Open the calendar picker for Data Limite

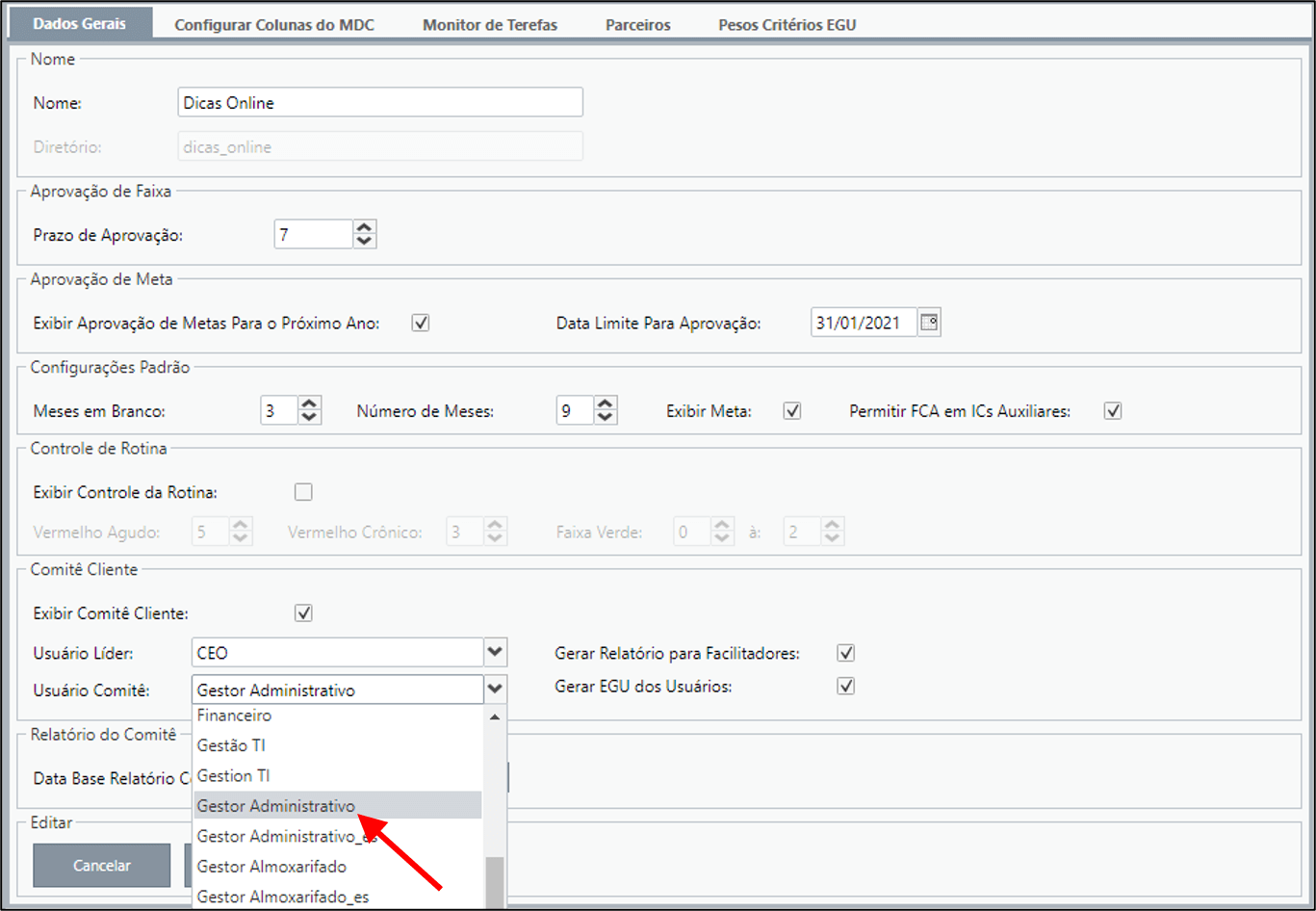929,324
